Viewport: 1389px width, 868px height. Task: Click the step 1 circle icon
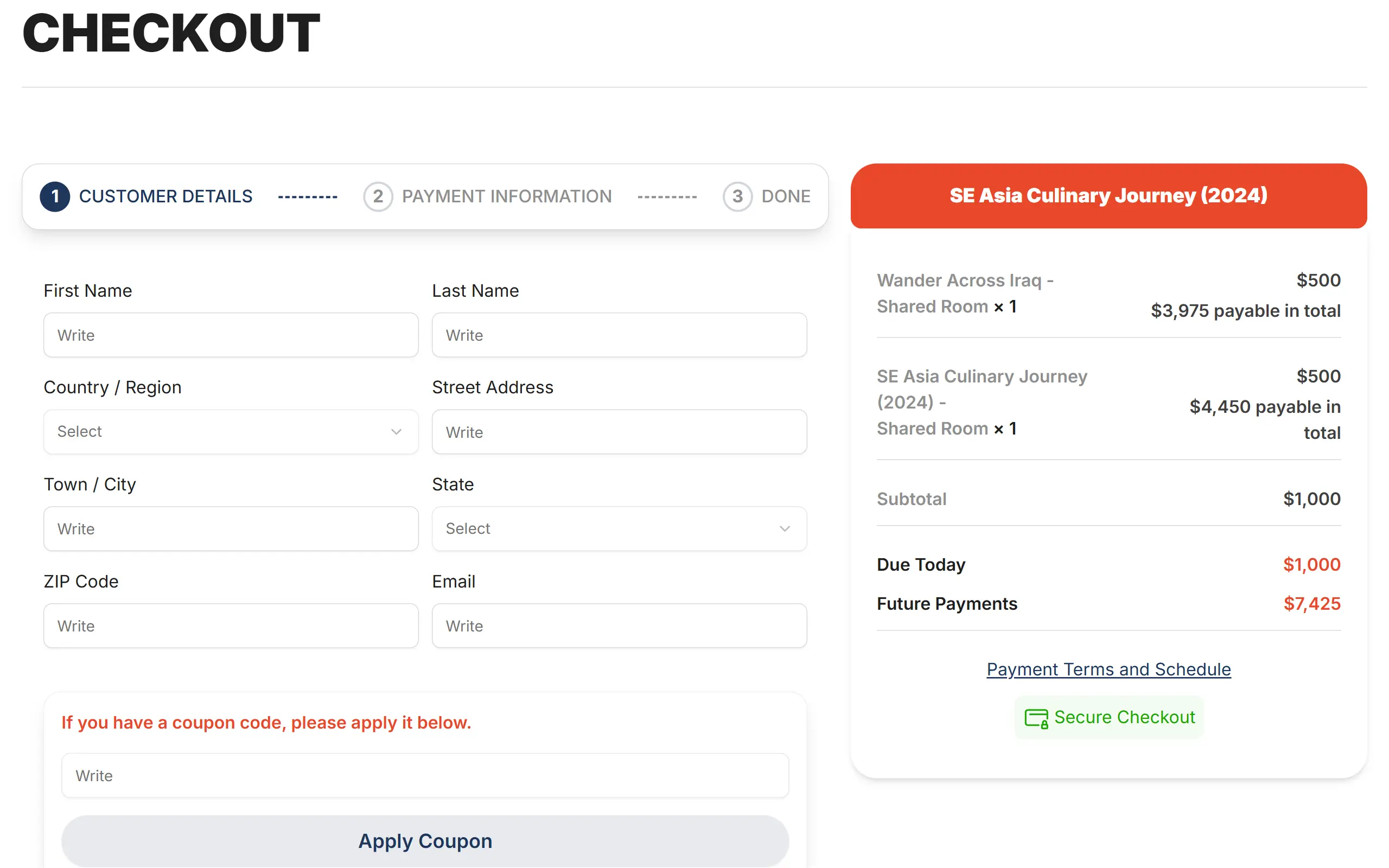tap(55, 197)
